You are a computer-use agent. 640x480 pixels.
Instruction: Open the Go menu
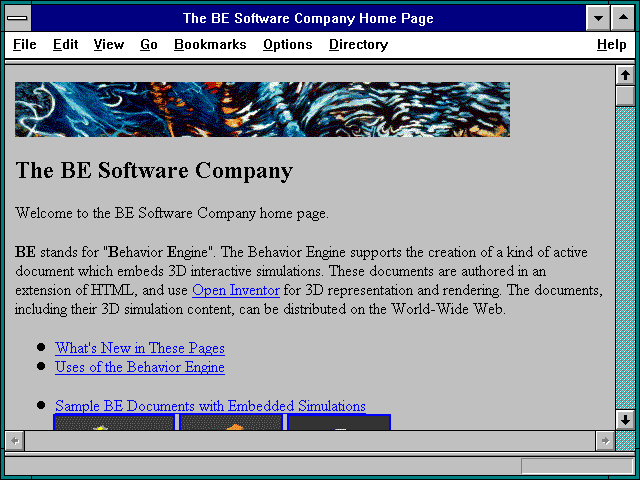pyautogui.click(x=149, y=44)
